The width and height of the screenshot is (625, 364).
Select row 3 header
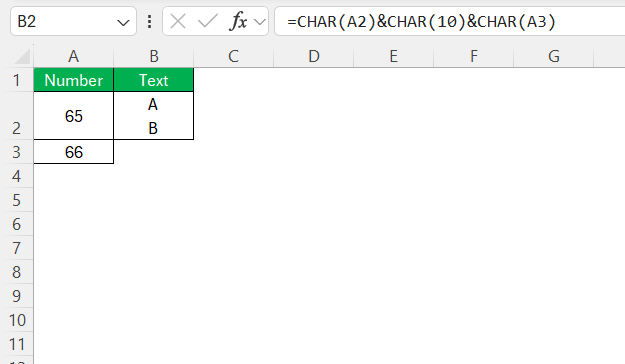click(16, 152)
